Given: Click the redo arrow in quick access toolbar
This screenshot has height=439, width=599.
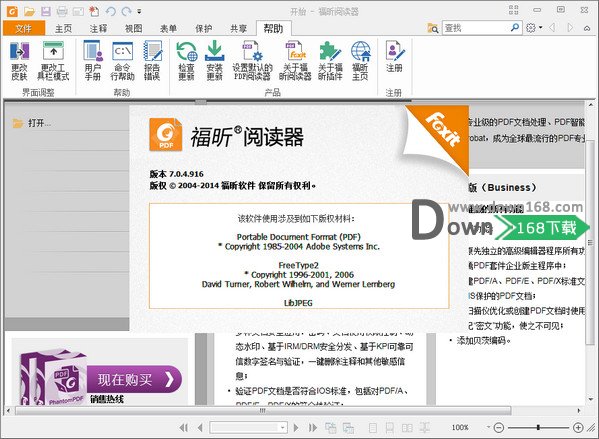Looking at the screenshot, I should (126, 11).
